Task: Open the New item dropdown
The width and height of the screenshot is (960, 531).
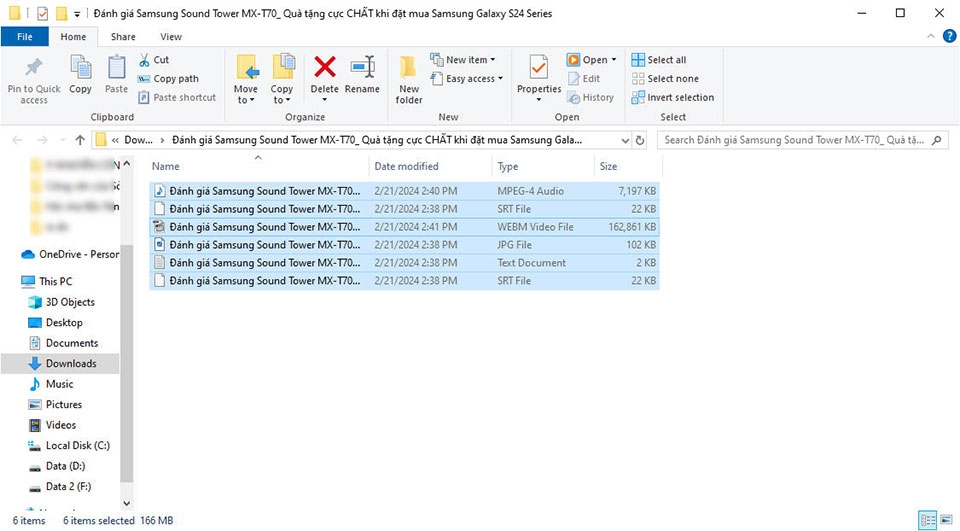Action: [x=463, y=60]
